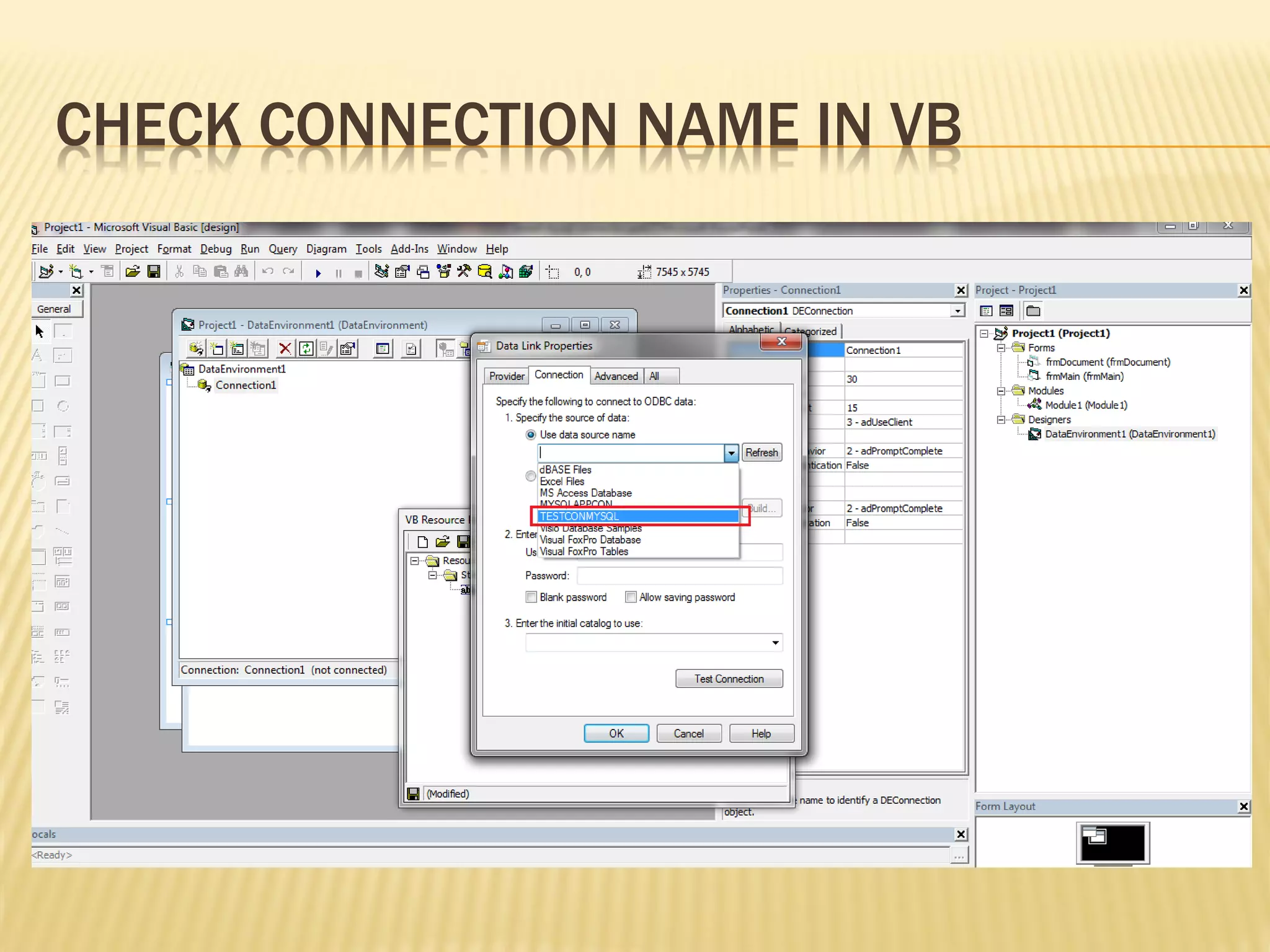Click the Options icon in DataEnvironment toolbar
The height and width of the screenshot is (952, 1270).
pyautogui.click(x=411, y=349)
